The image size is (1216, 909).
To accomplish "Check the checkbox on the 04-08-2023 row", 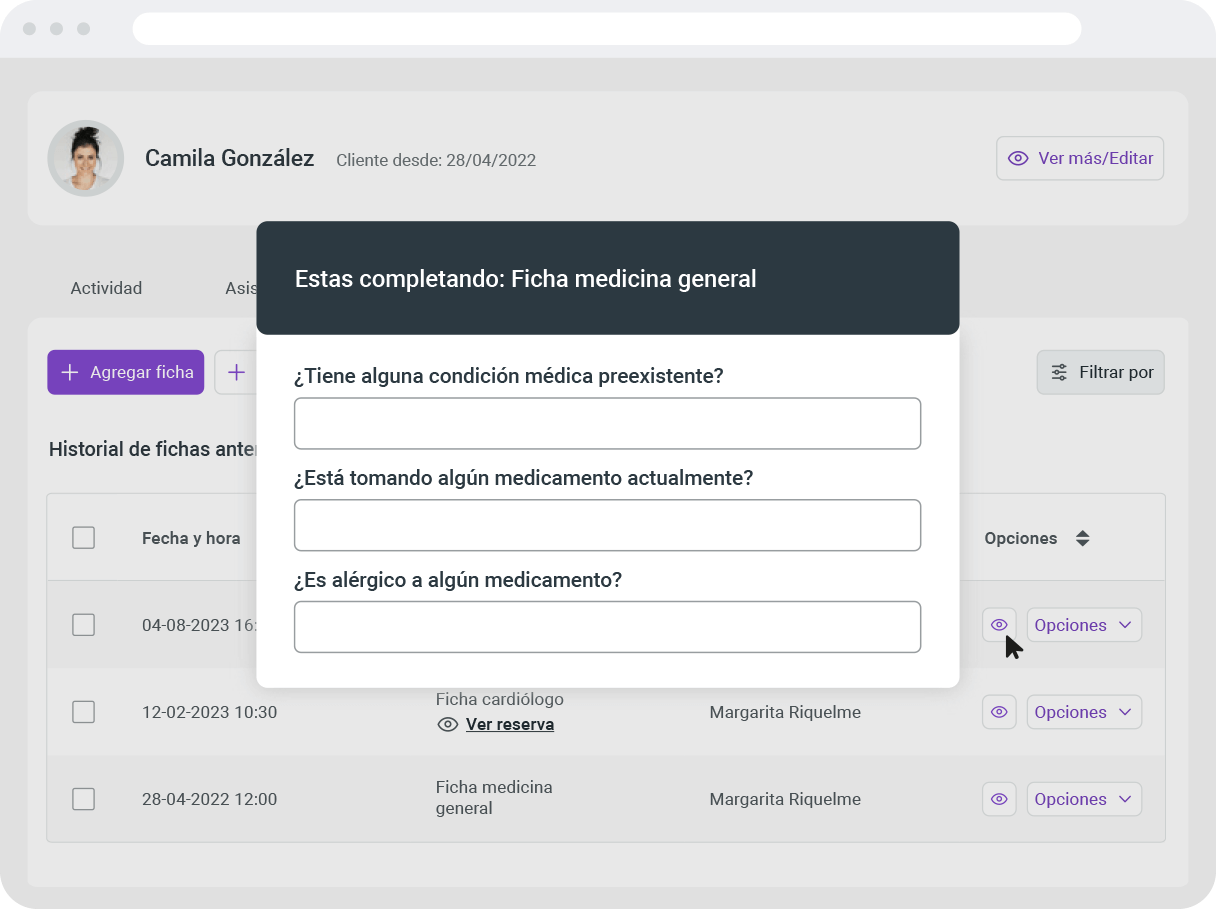I will click(x=83, y=624).
